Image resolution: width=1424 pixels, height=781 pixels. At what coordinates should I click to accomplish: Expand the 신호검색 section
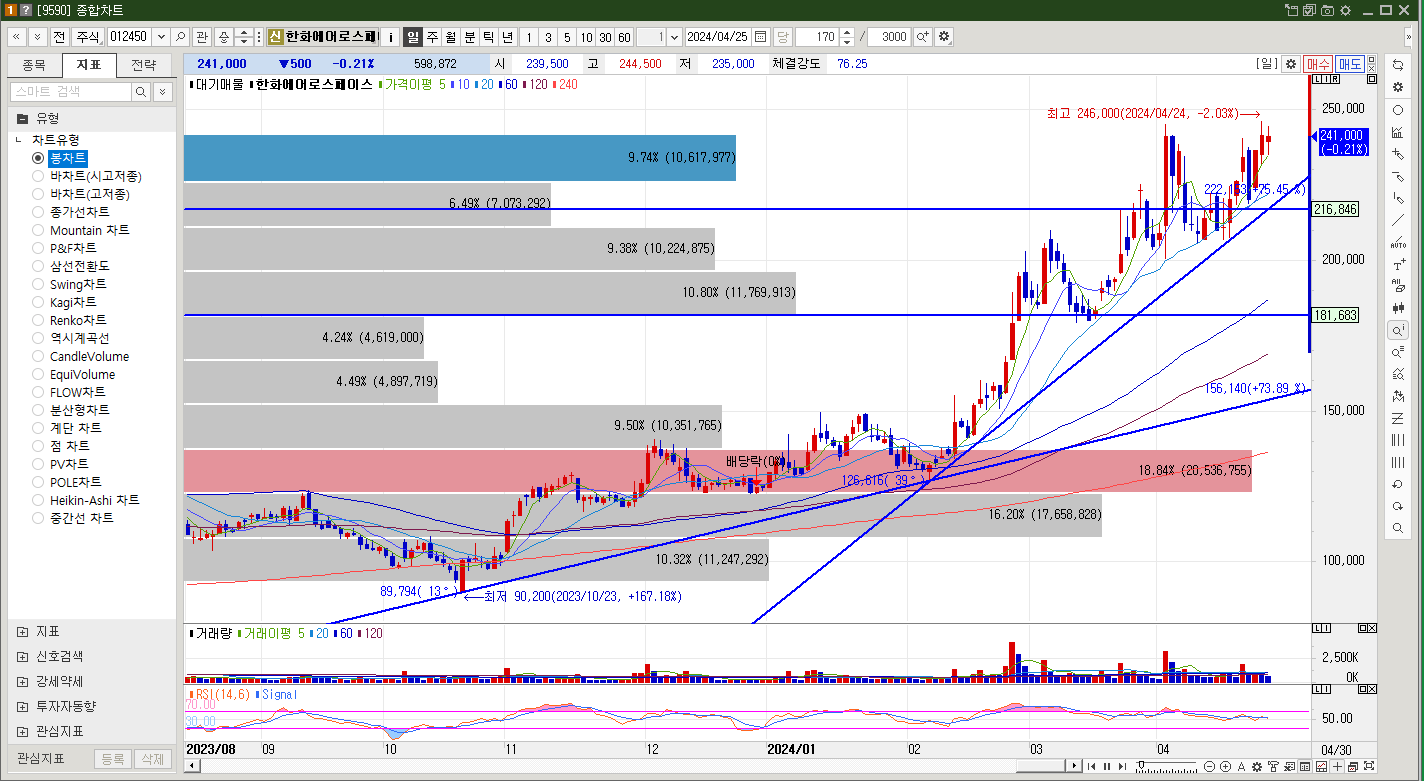point(23,656)
